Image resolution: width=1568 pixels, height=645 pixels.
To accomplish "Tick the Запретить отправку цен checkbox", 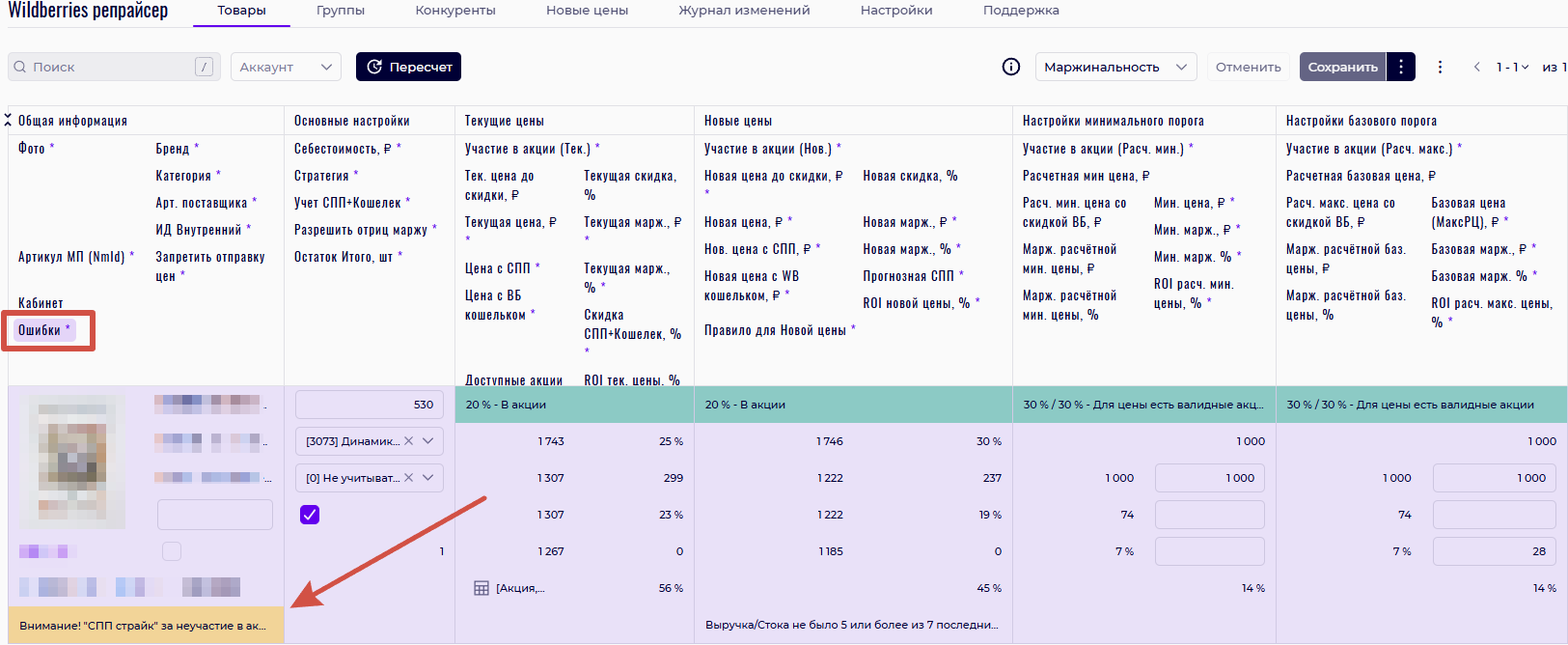I will [172, 551].
